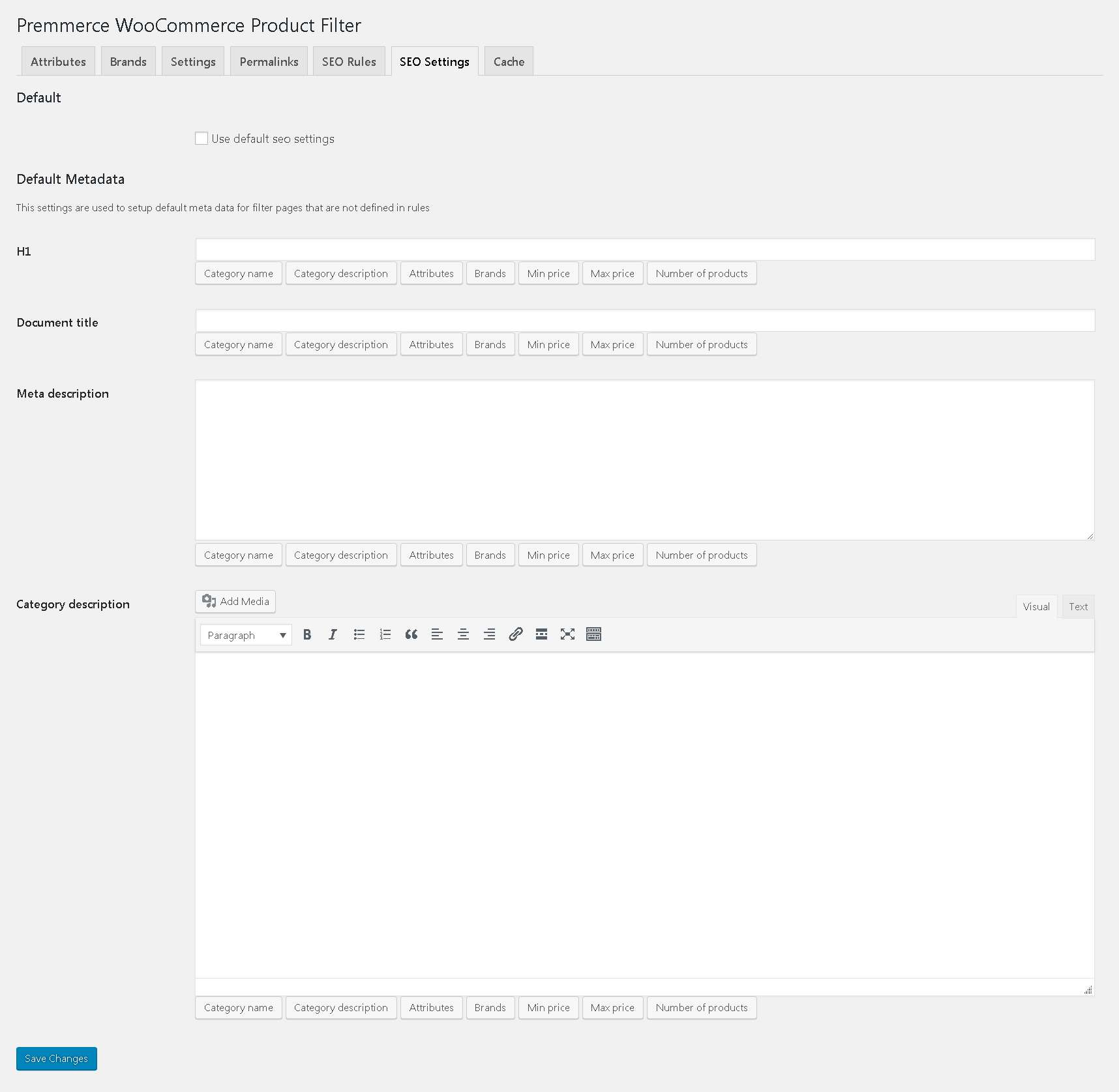The image size is (1119, 1092).
Task: Grab the Meta description textarea resize handle
Action: (x=1090, y=535)
